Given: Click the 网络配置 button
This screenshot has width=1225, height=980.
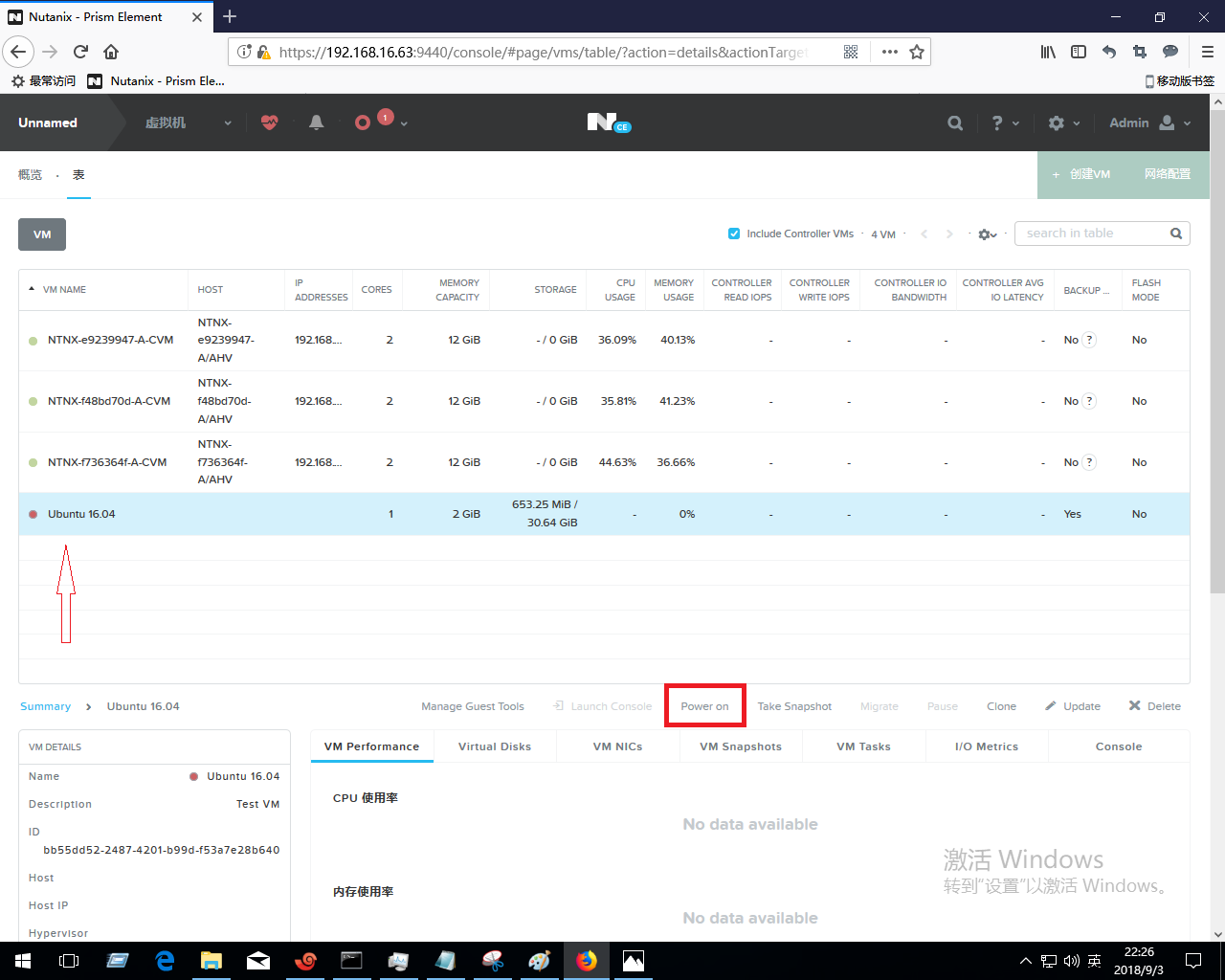Looking at the screenshot, I should tap(1168, 174).
